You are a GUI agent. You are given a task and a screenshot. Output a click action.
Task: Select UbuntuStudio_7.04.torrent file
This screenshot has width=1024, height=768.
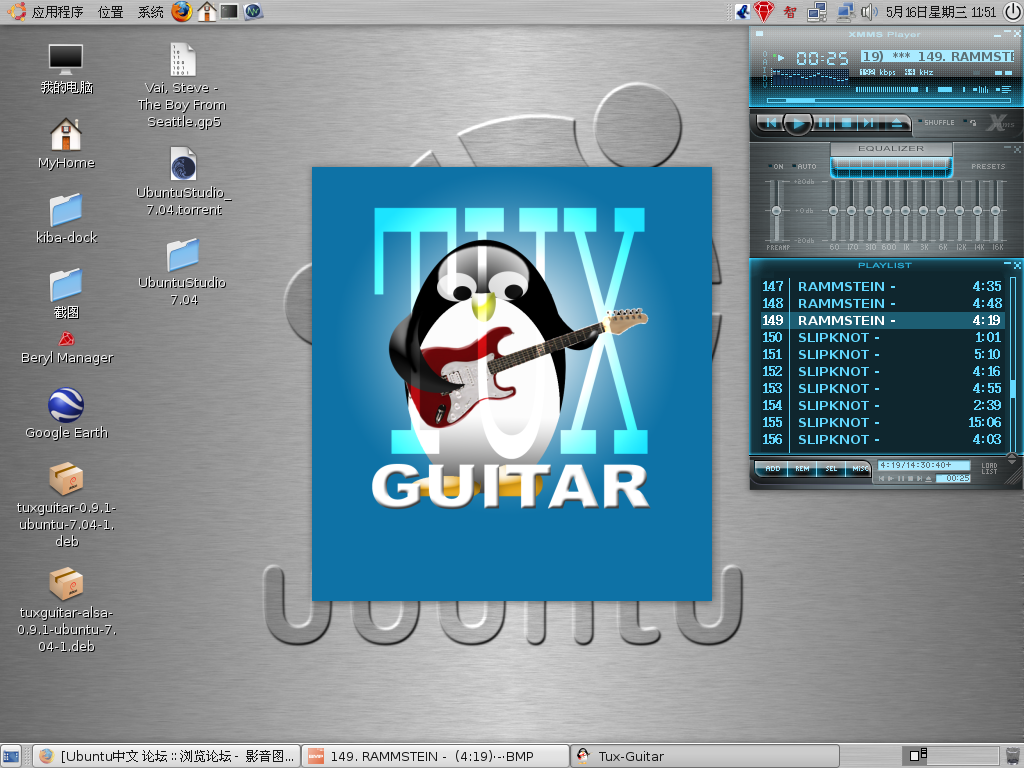pos(184,182)
